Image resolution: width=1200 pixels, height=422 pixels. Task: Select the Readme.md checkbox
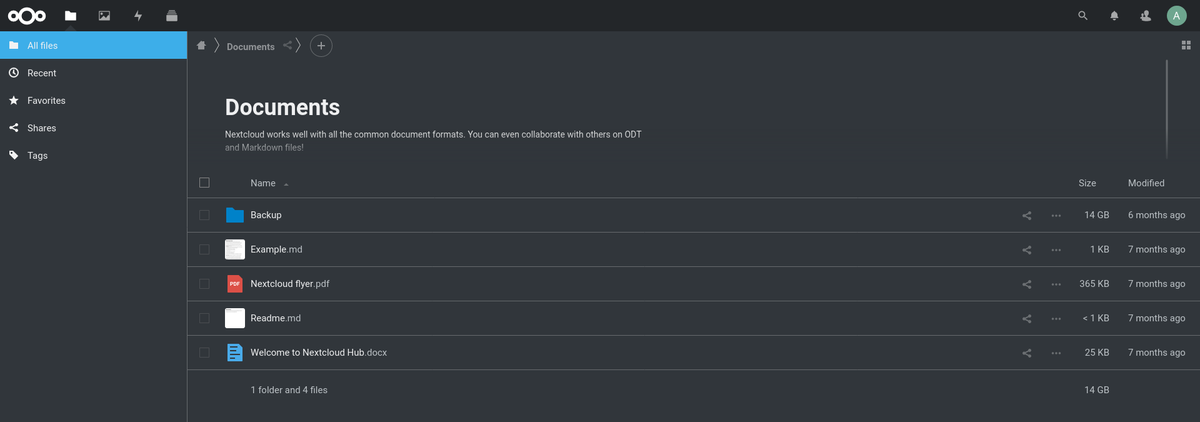point(204,318)
